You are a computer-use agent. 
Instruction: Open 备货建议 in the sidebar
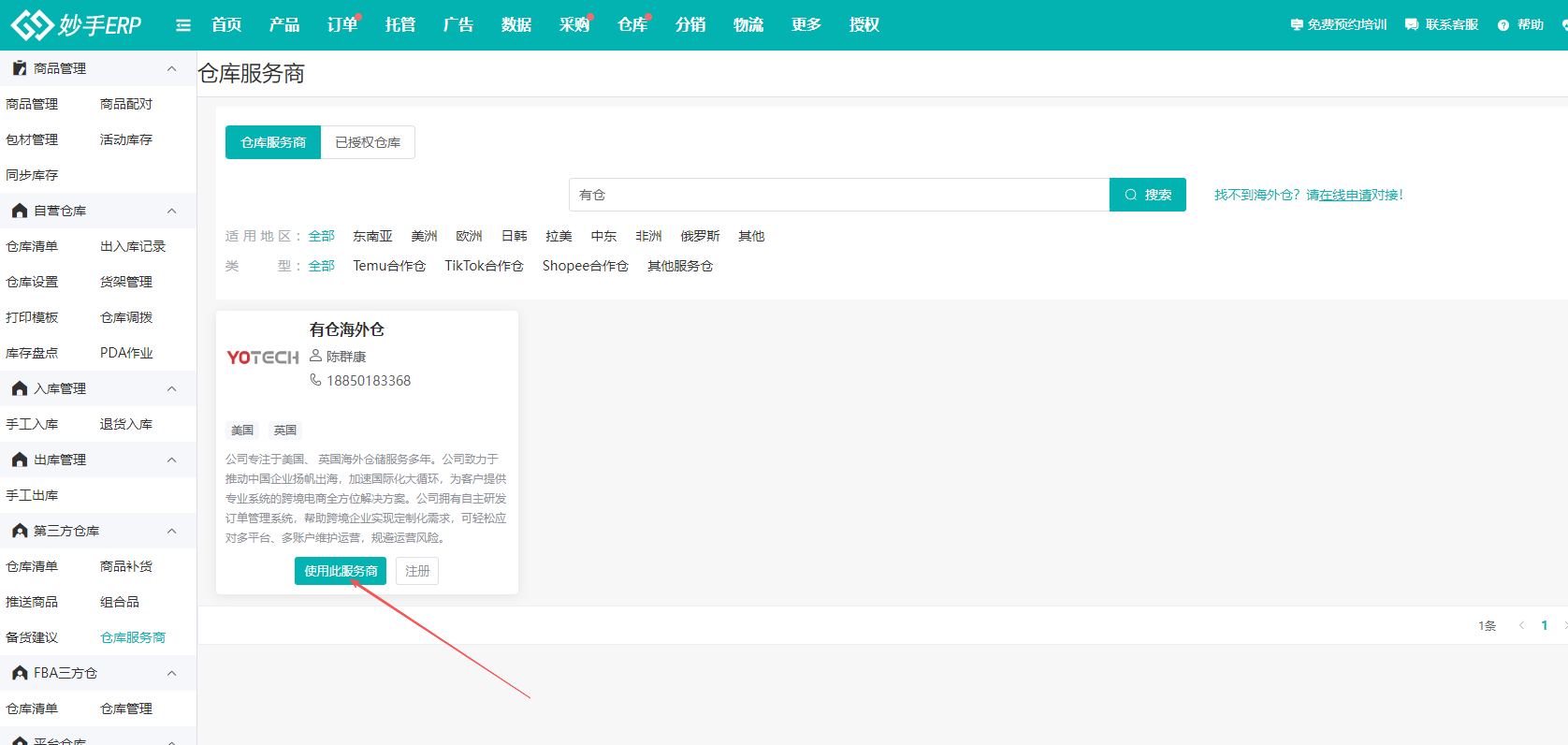tap(32, 637)
